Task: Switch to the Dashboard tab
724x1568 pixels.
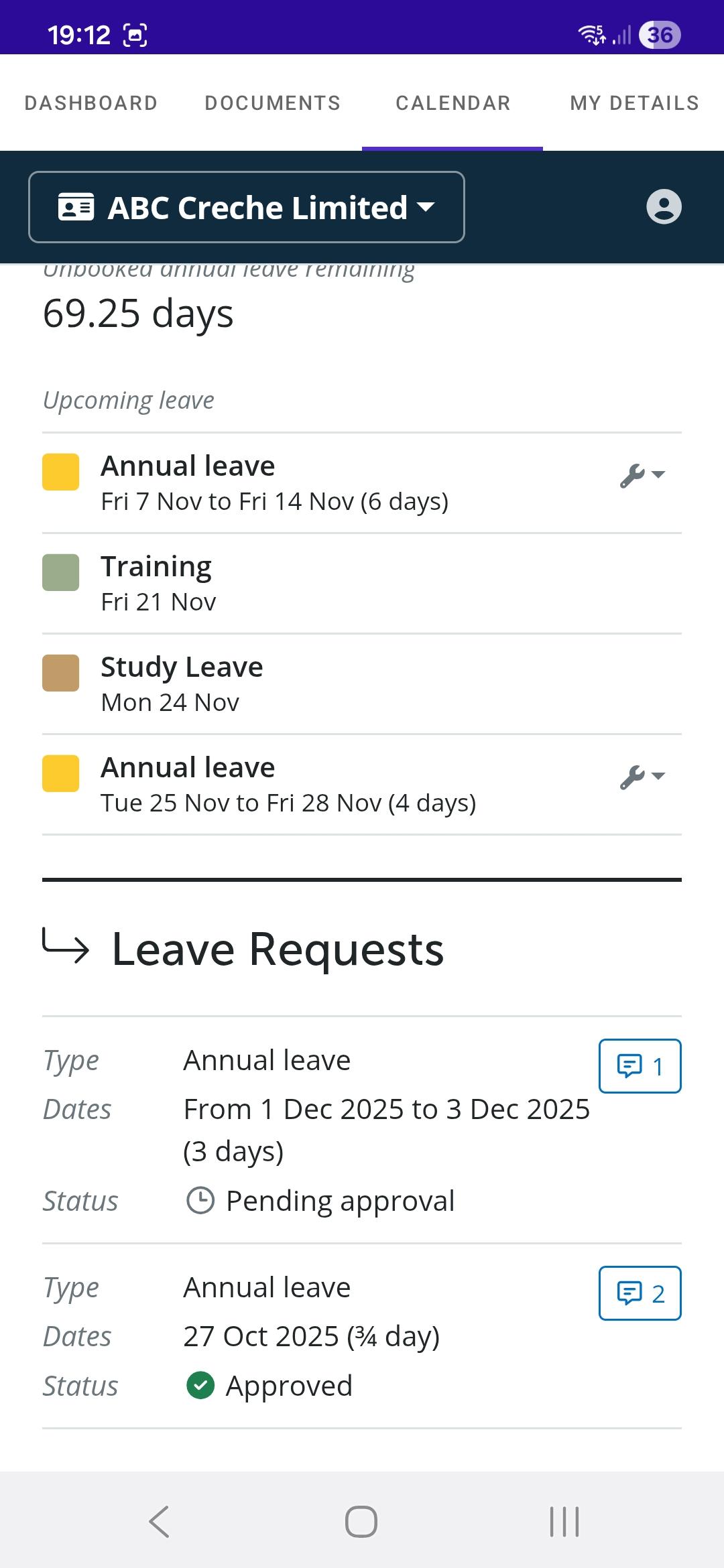Action: tap(91, 103)
